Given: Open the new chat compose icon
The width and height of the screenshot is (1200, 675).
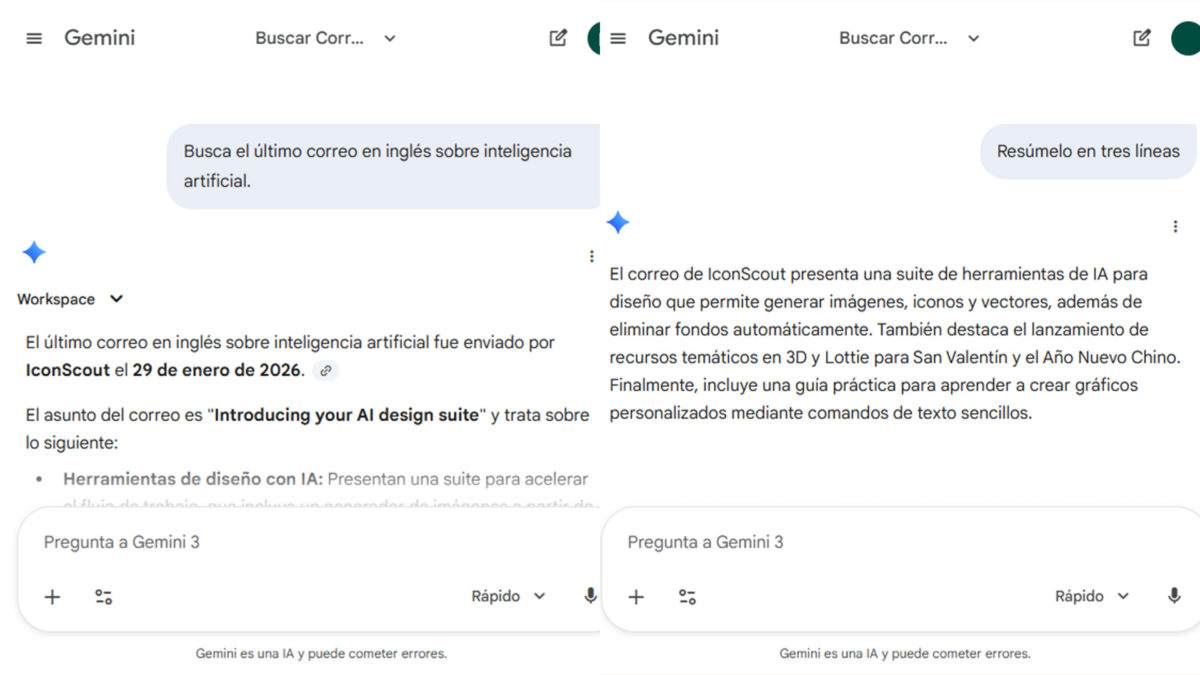Looking at the screenshot, I should click(x=559, y=37).
